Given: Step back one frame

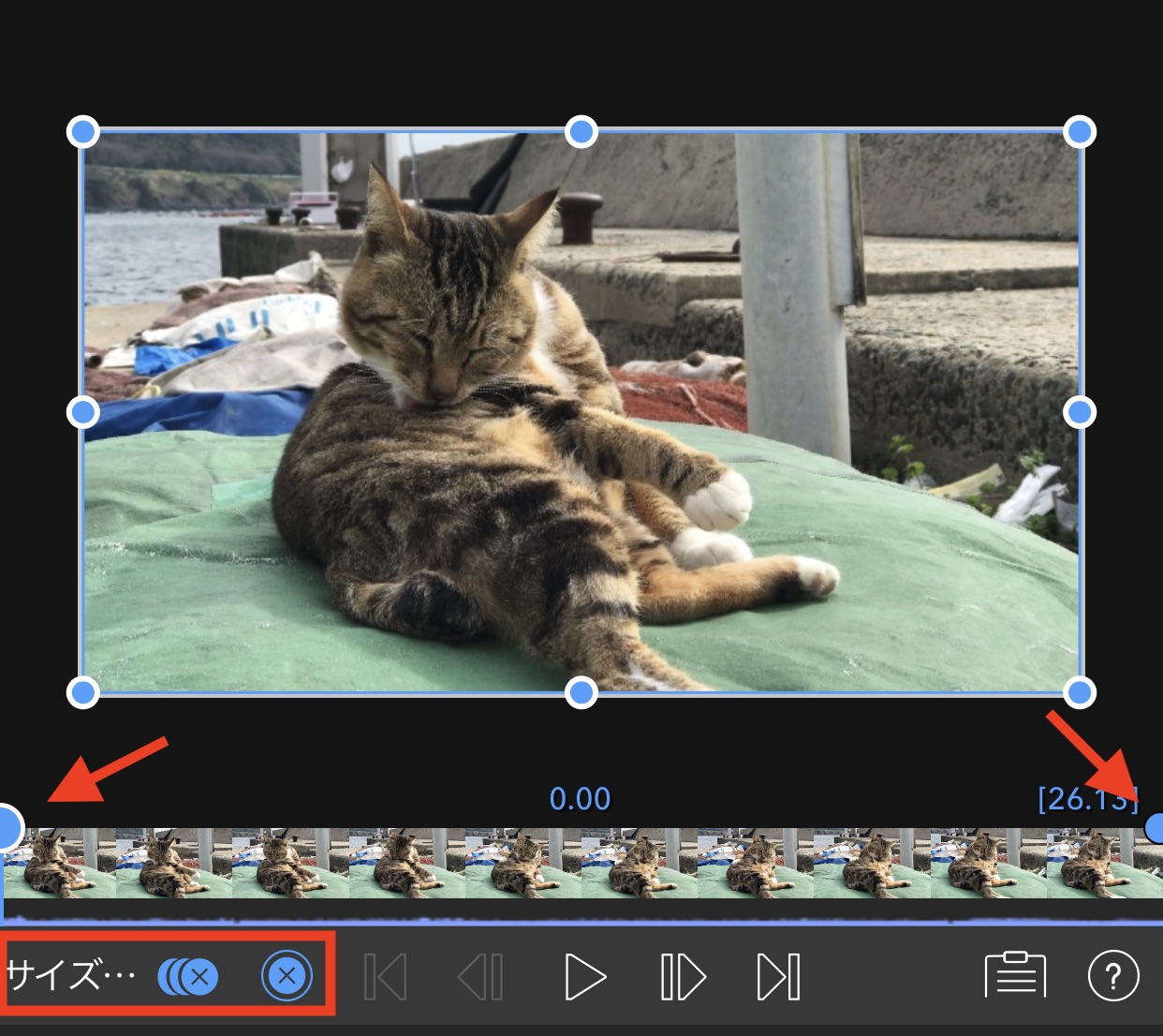Looking at the screenshot, I should pos(480,977).
